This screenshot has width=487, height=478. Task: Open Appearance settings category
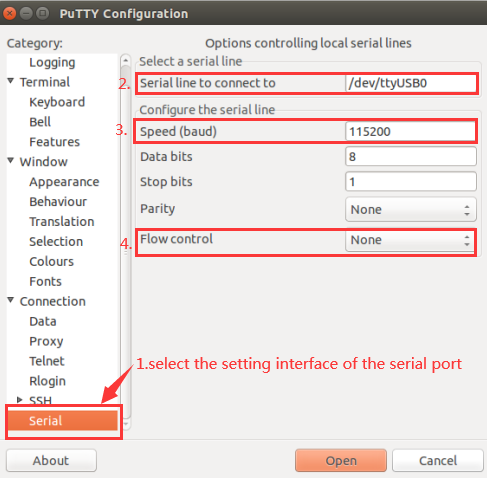[64, 182]
